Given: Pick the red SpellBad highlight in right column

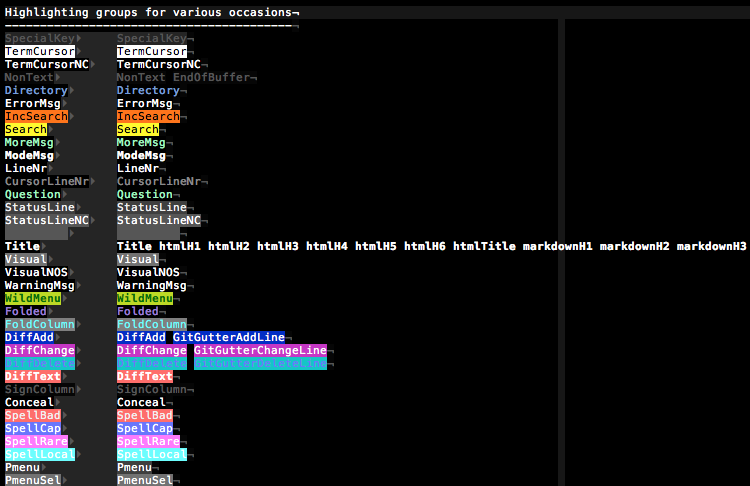Looking at the screenshot, I should (x=145, y=416).
